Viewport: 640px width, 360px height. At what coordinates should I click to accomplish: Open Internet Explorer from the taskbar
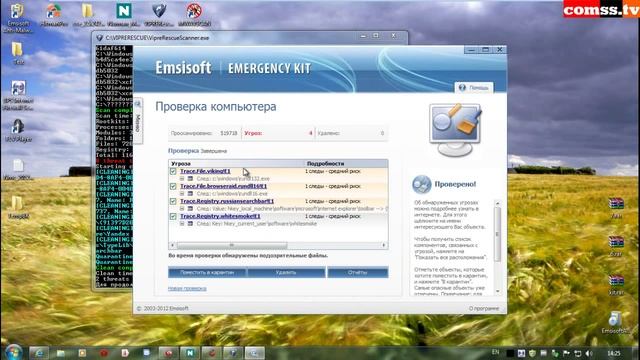(40, 353)
